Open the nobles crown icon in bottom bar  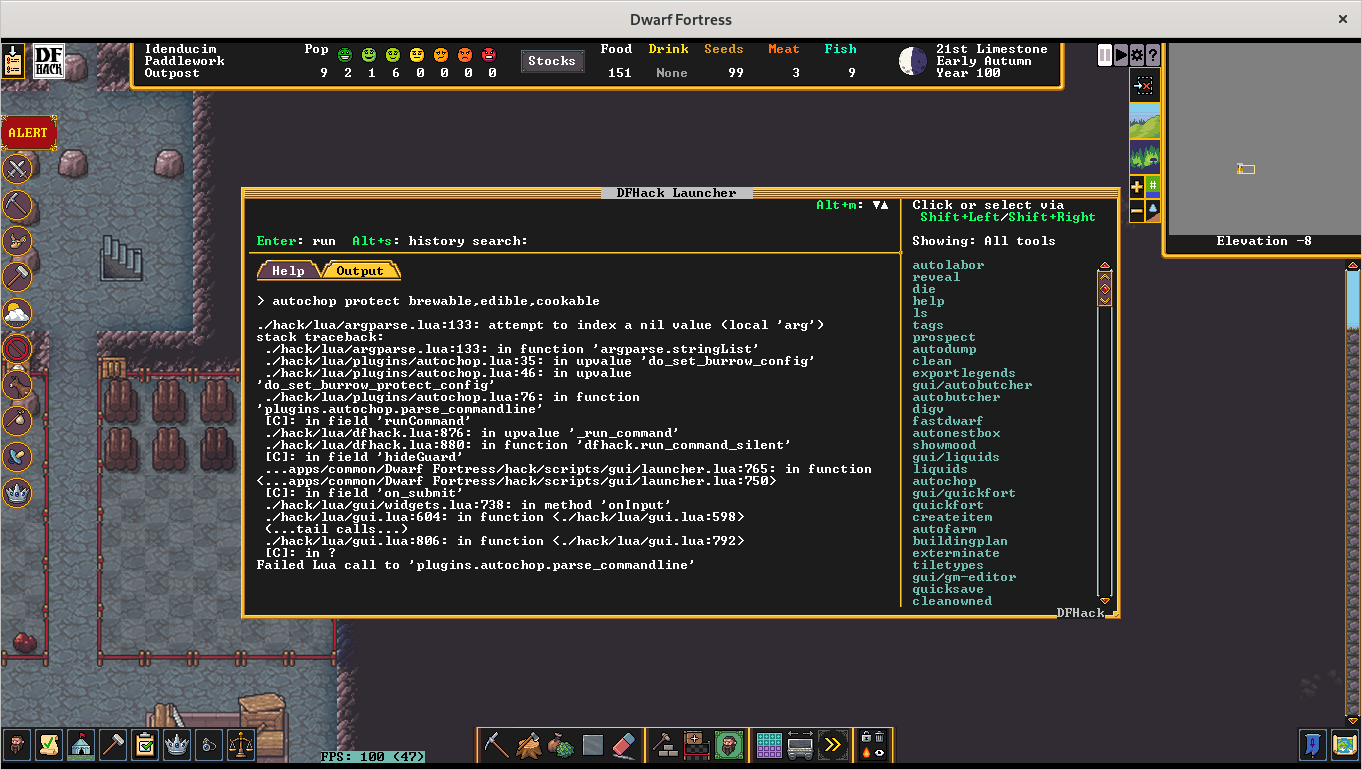coord(177,744)
